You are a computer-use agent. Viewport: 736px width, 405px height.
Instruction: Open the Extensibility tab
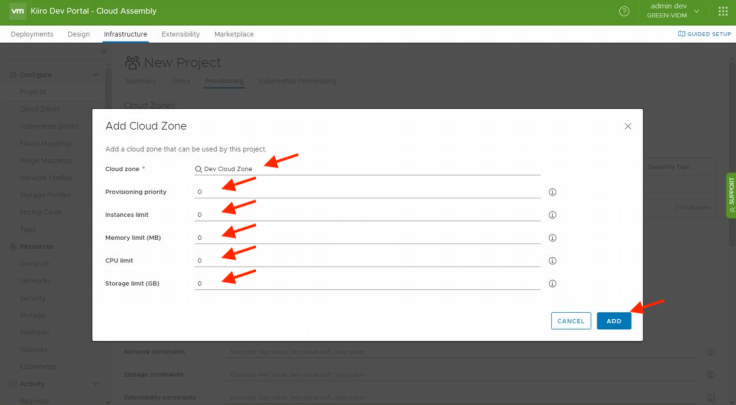click(x=181, y=34)
